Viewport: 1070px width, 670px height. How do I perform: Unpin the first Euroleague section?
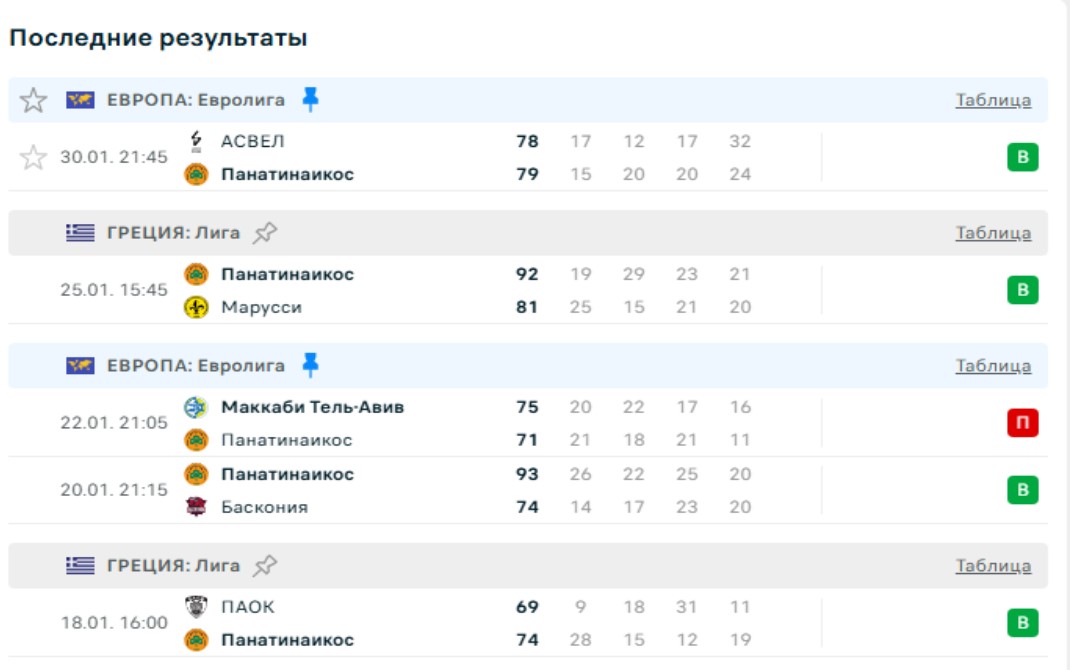tap(310, 99)
